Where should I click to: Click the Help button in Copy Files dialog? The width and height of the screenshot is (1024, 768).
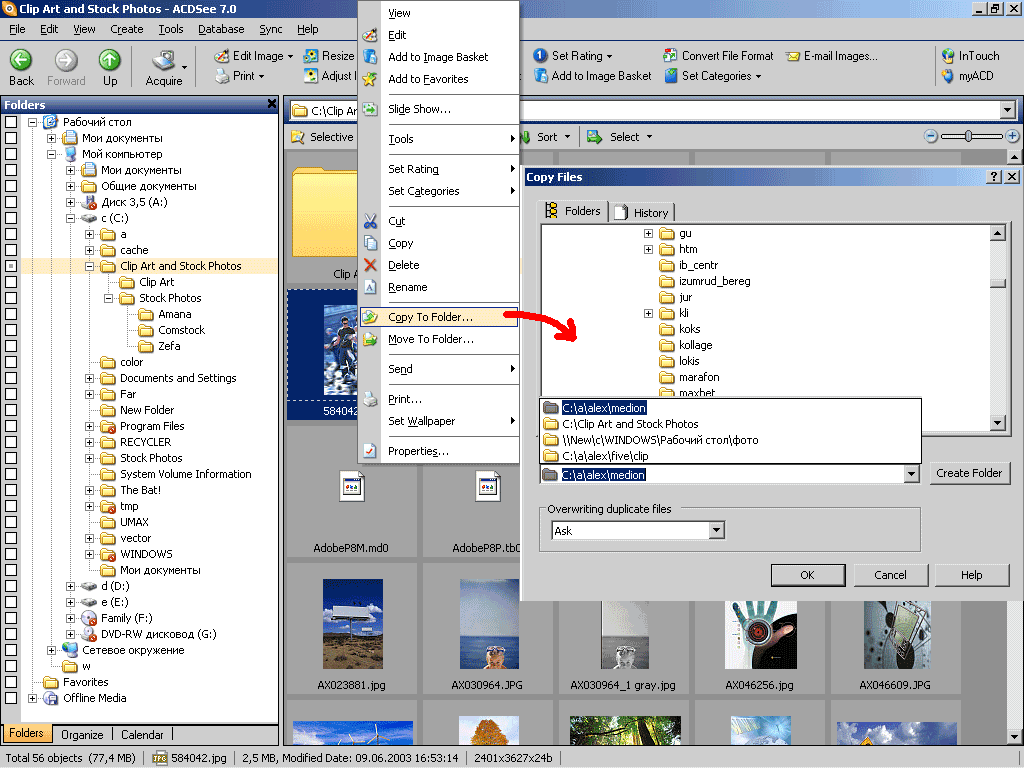pos(972,575)
